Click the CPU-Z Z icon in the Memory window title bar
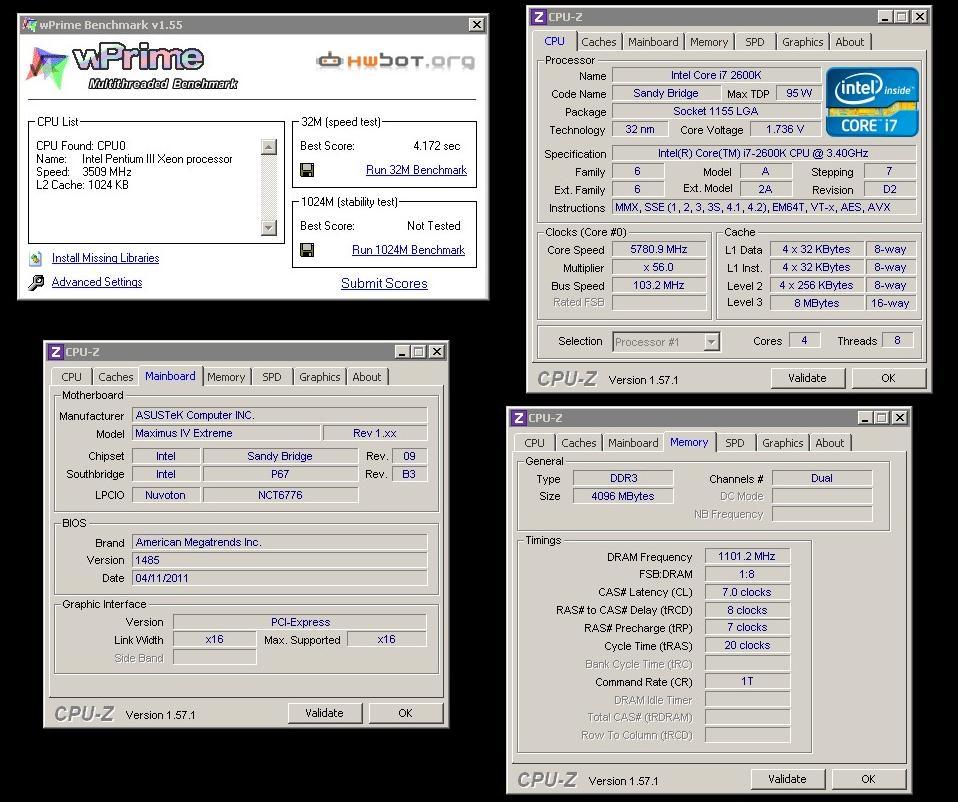Screen dimensions: 958x802 coord(519,418)
